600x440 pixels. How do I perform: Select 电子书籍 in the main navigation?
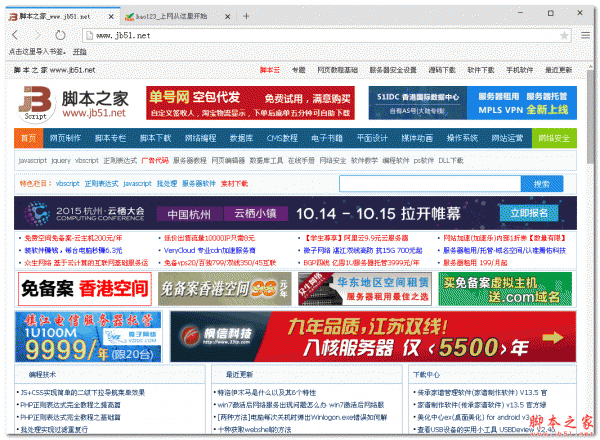[x=327, y=138]
